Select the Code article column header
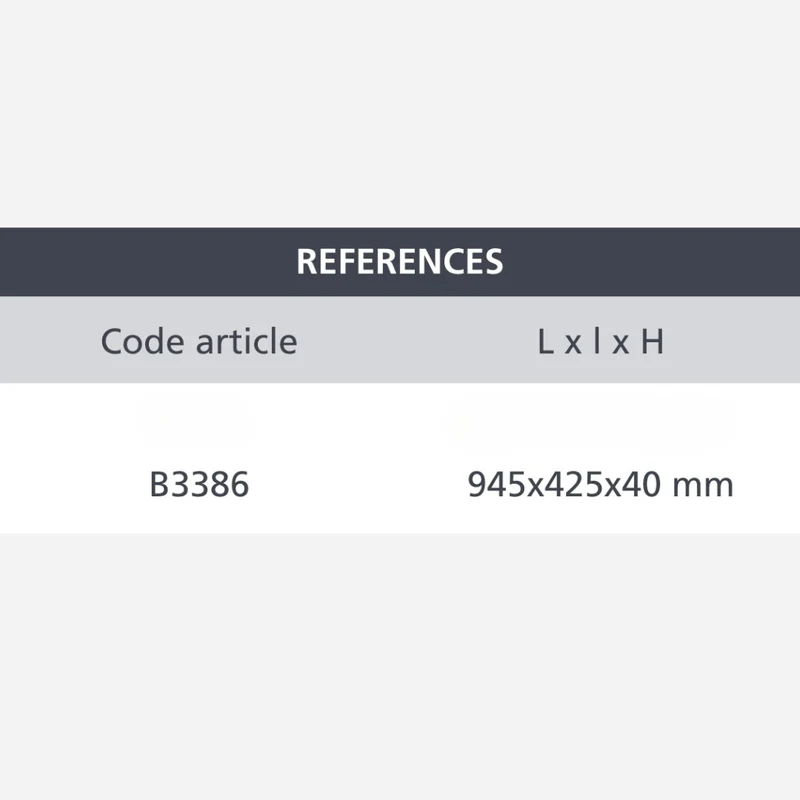 pos(199,341)
